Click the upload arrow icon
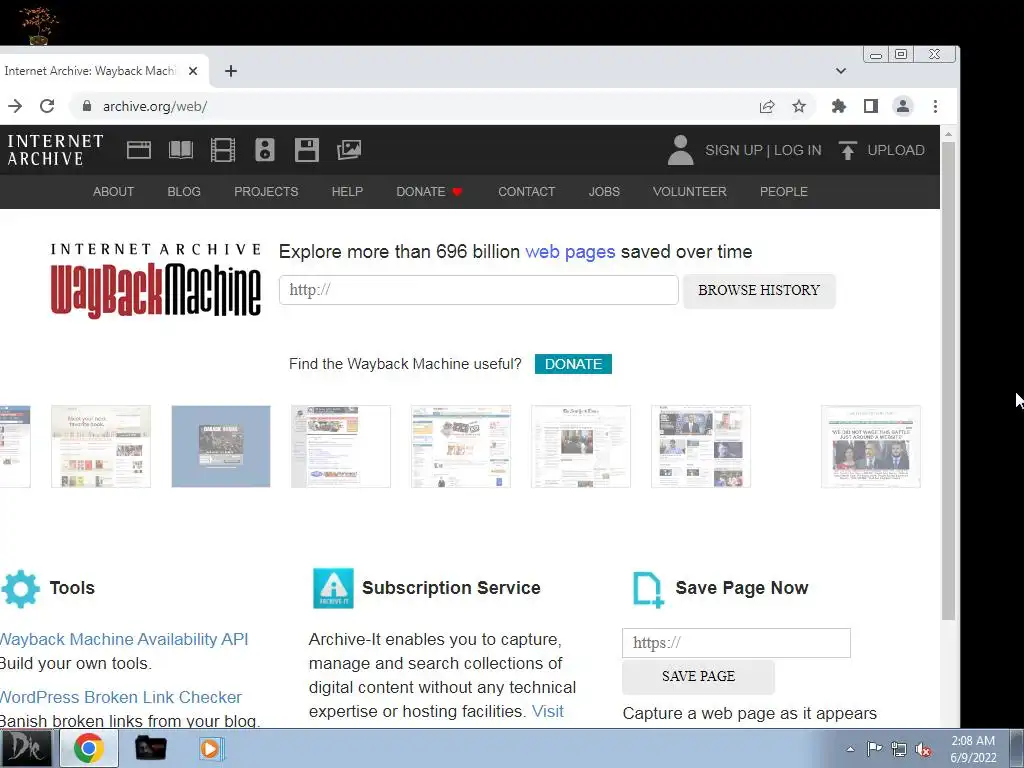The width and height of the screenshot is (1024, 768). tap(847, 150)
